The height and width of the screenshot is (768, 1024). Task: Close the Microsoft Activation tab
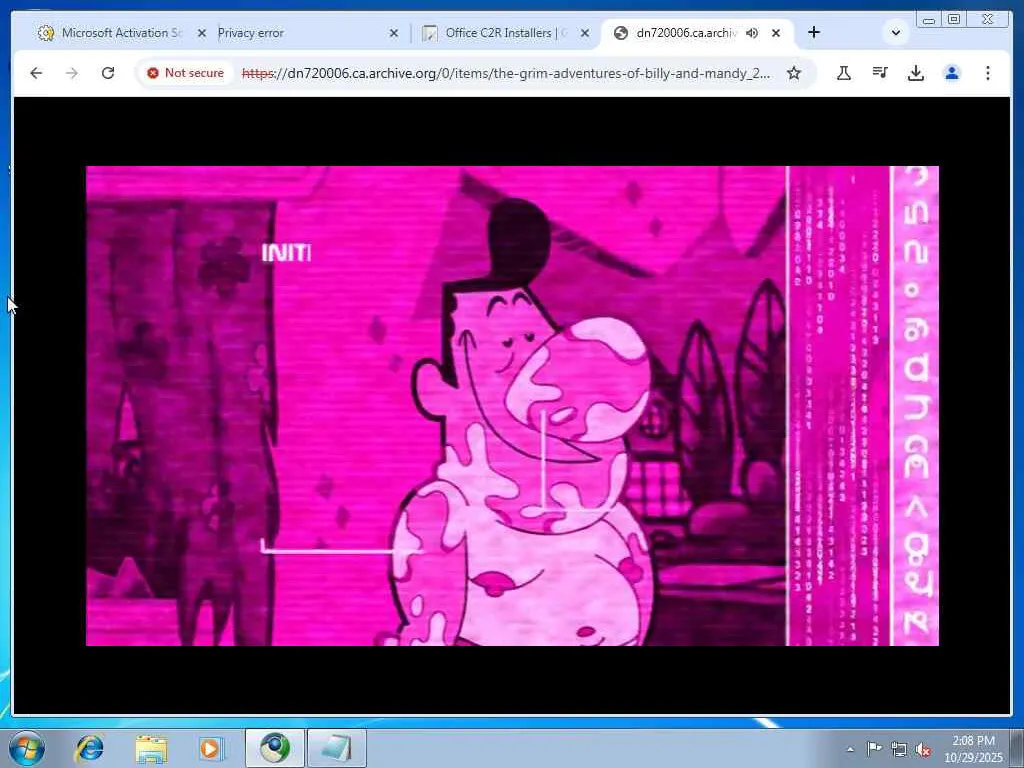coord(202,33)
